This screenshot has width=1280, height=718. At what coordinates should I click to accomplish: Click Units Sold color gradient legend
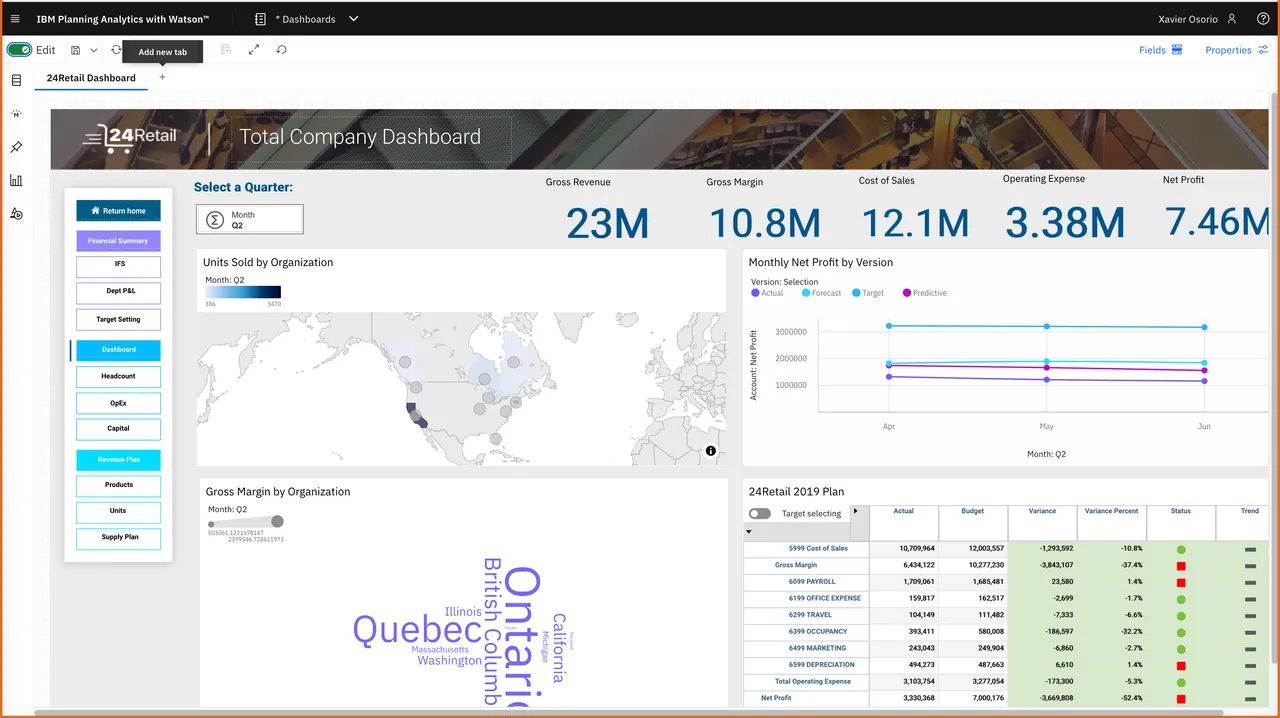click(x=243, y=292)
